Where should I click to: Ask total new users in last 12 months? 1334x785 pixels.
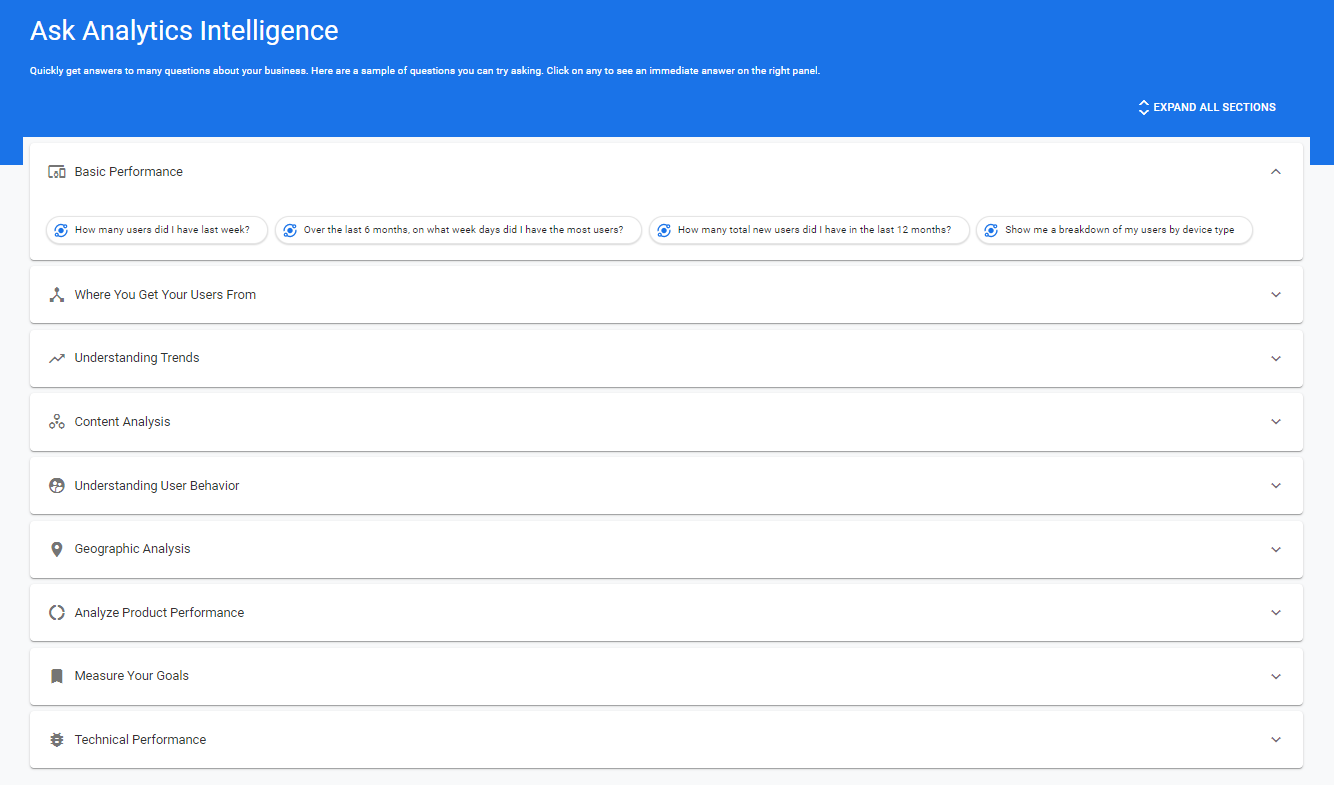(809, 230)
